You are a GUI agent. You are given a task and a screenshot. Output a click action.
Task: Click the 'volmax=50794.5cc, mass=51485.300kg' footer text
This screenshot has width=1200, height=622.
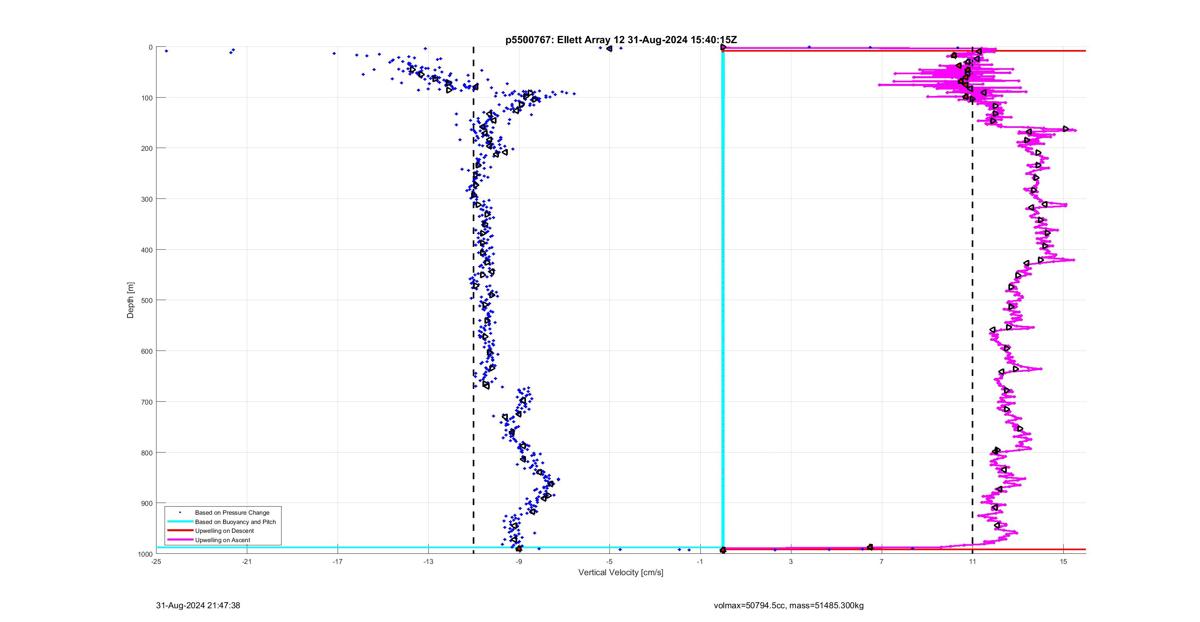(789, 605)
